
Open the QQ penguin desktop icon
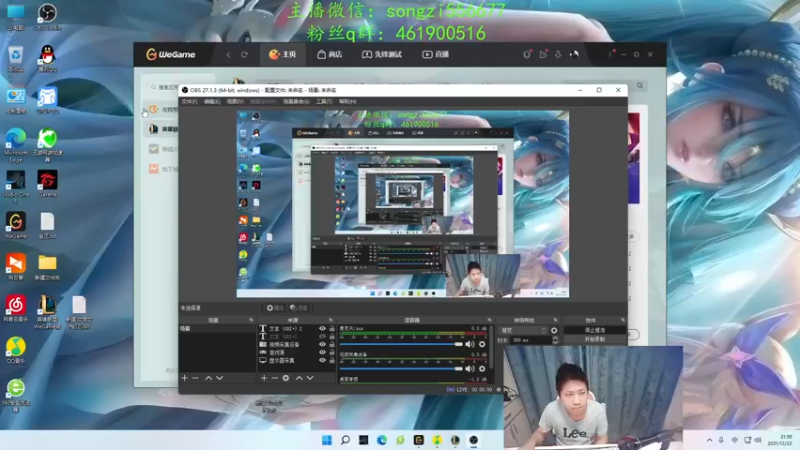pos(47,58)
